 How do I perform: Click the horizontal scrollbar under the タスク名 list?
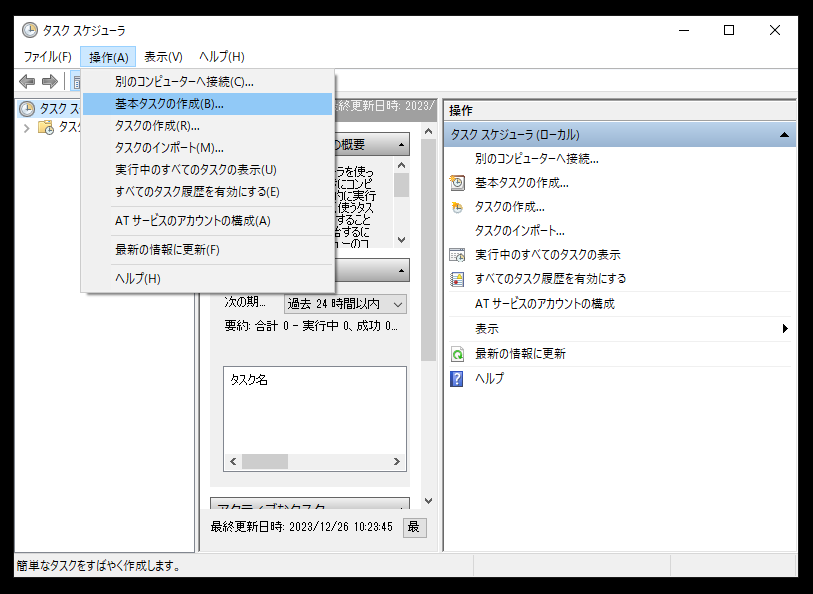(x=264, y=462)
